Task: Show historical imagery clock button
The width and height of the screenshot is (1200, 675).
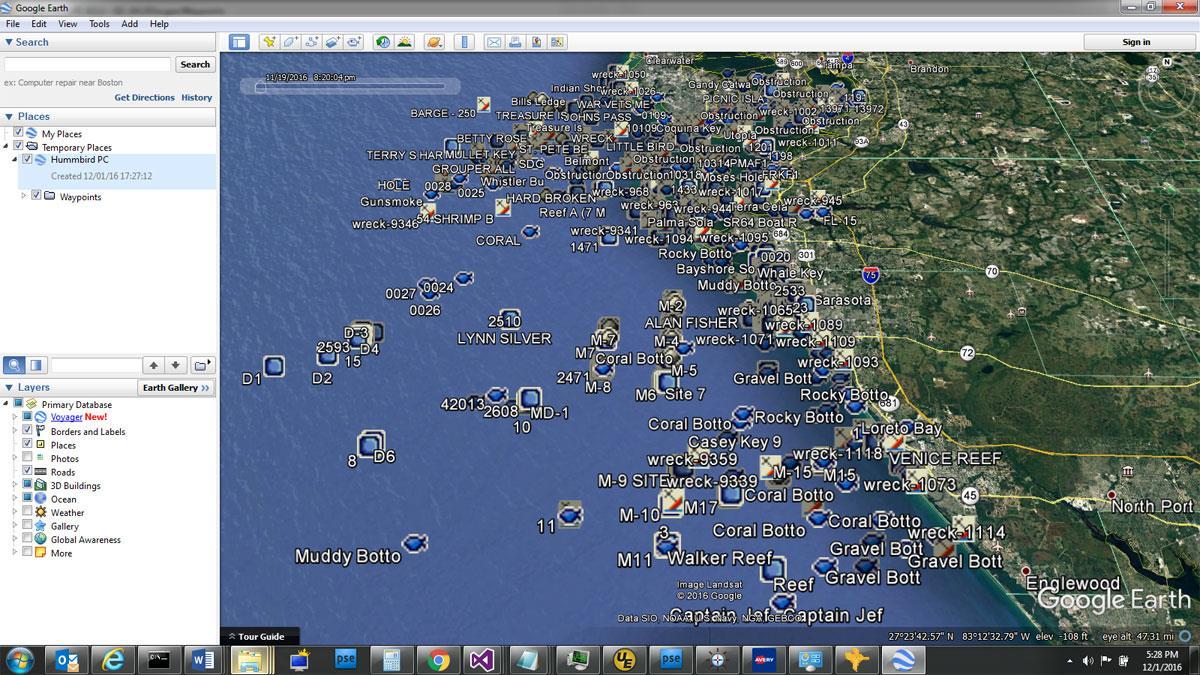Action: click(382, 42)
